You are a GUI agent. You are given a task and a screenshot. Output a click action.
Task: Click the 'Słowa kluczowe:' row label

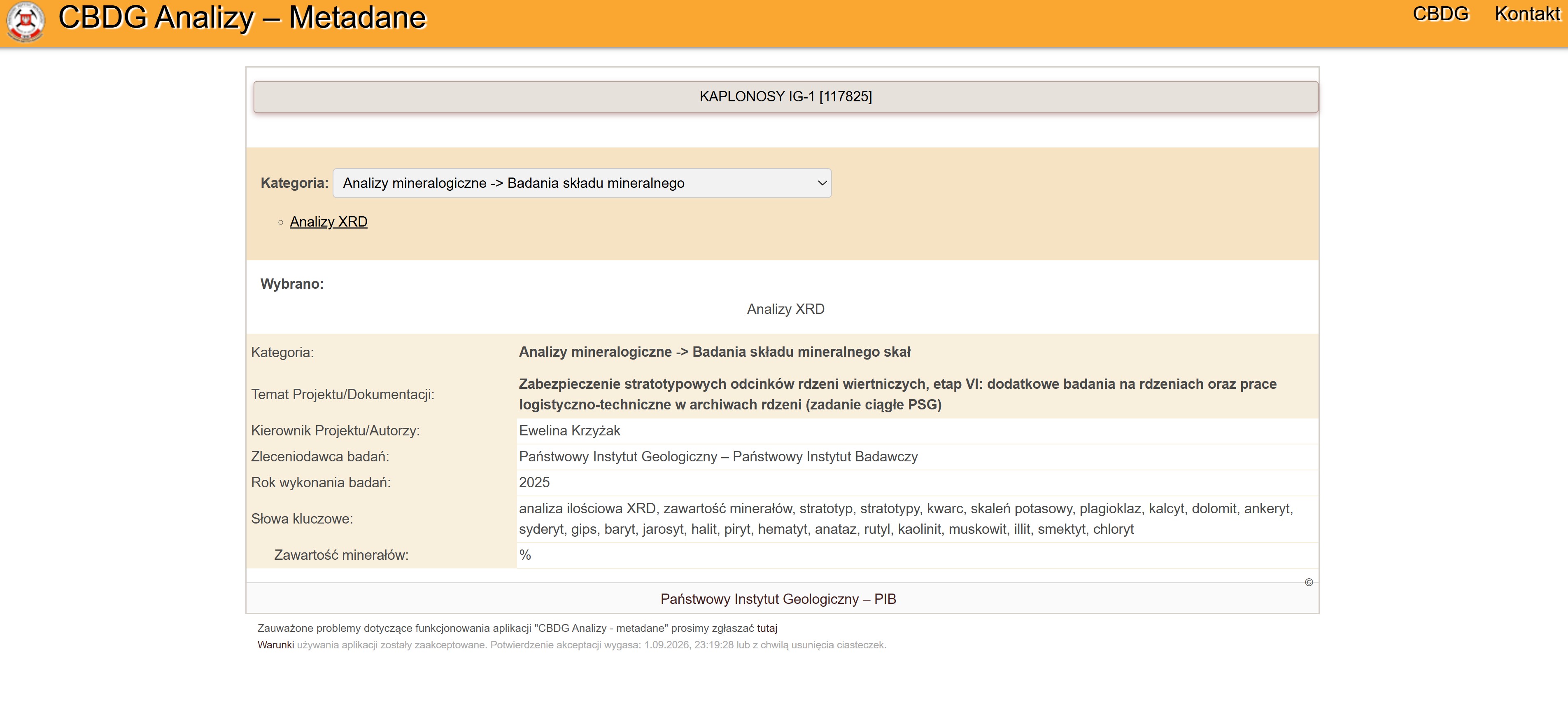(x=302, y=519)
